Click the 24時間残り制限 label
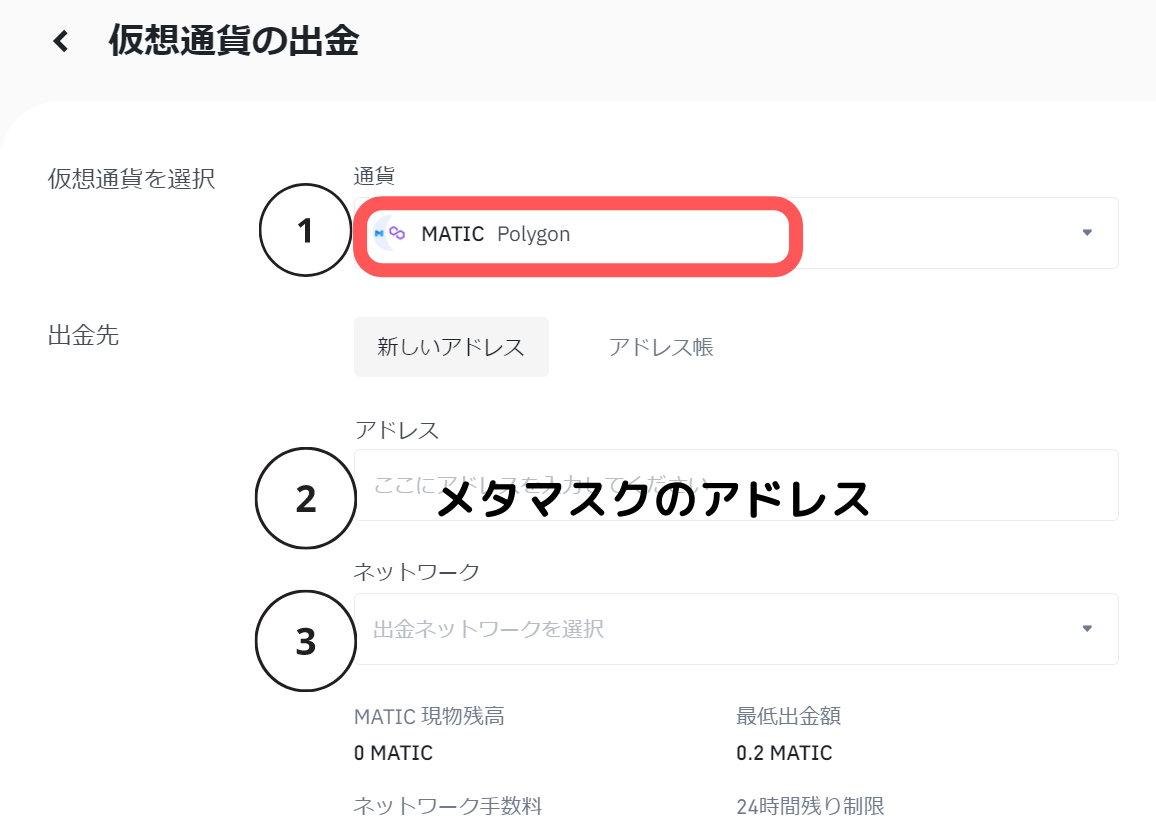 [x=810, y=805]
